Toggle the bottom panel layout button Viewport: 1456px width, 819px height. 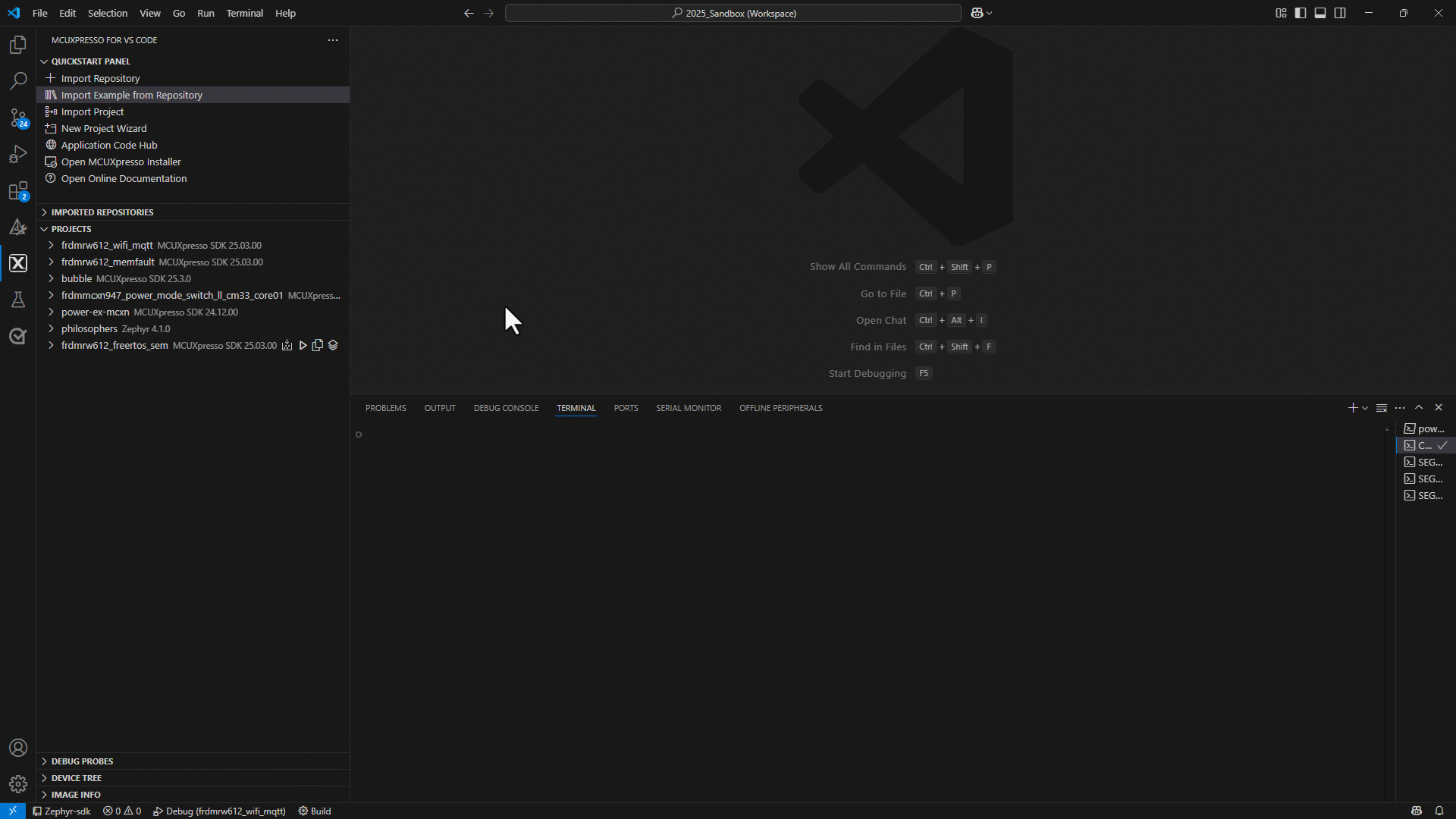(x=1320, y=13)
